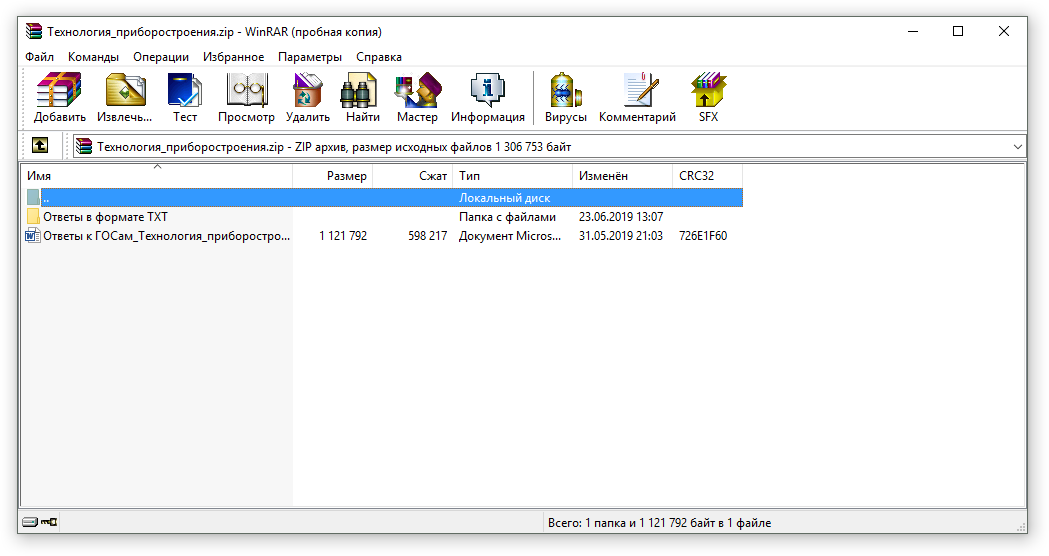The height and width of the screenshot is (556, 1049).
Task: Select the parent folder '..' row
Action: [x=385, y=197]
